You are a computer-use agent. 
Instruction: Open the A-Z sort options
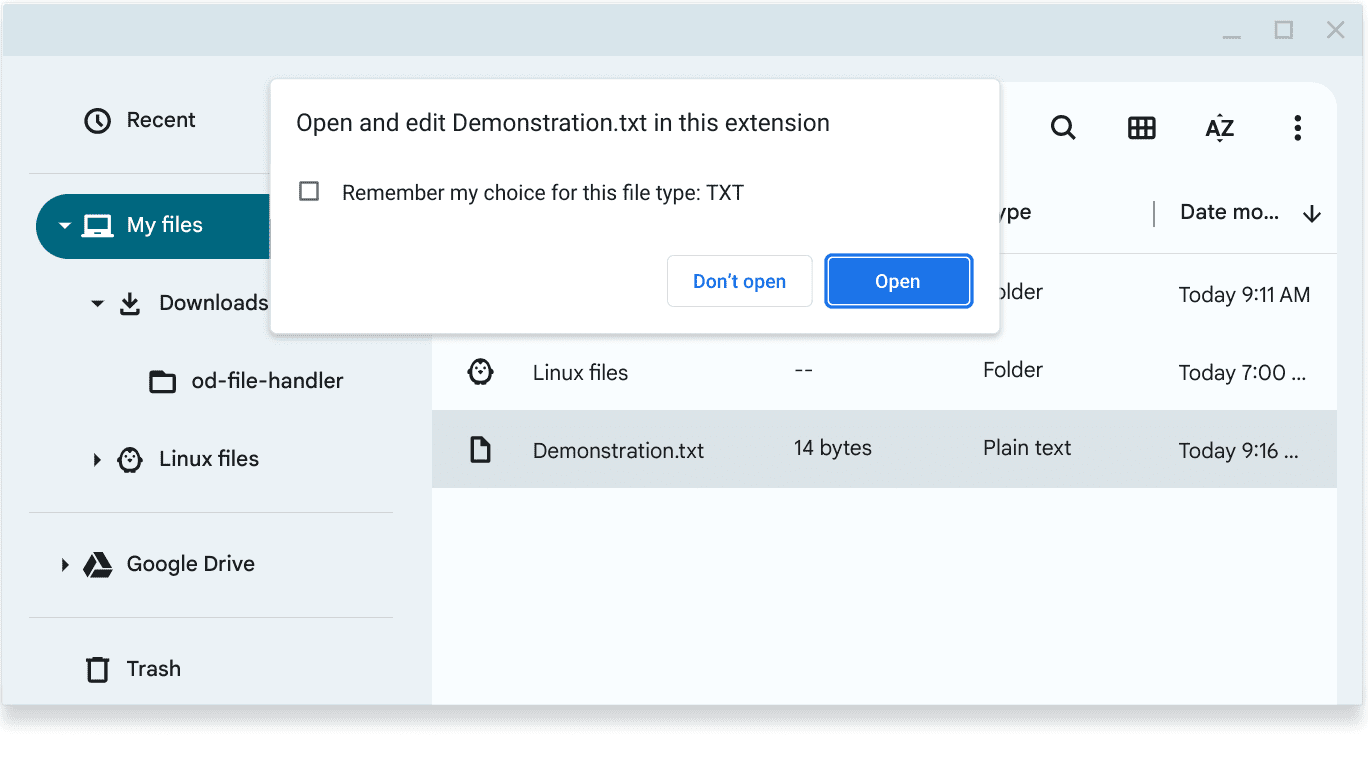point(1219,128)
